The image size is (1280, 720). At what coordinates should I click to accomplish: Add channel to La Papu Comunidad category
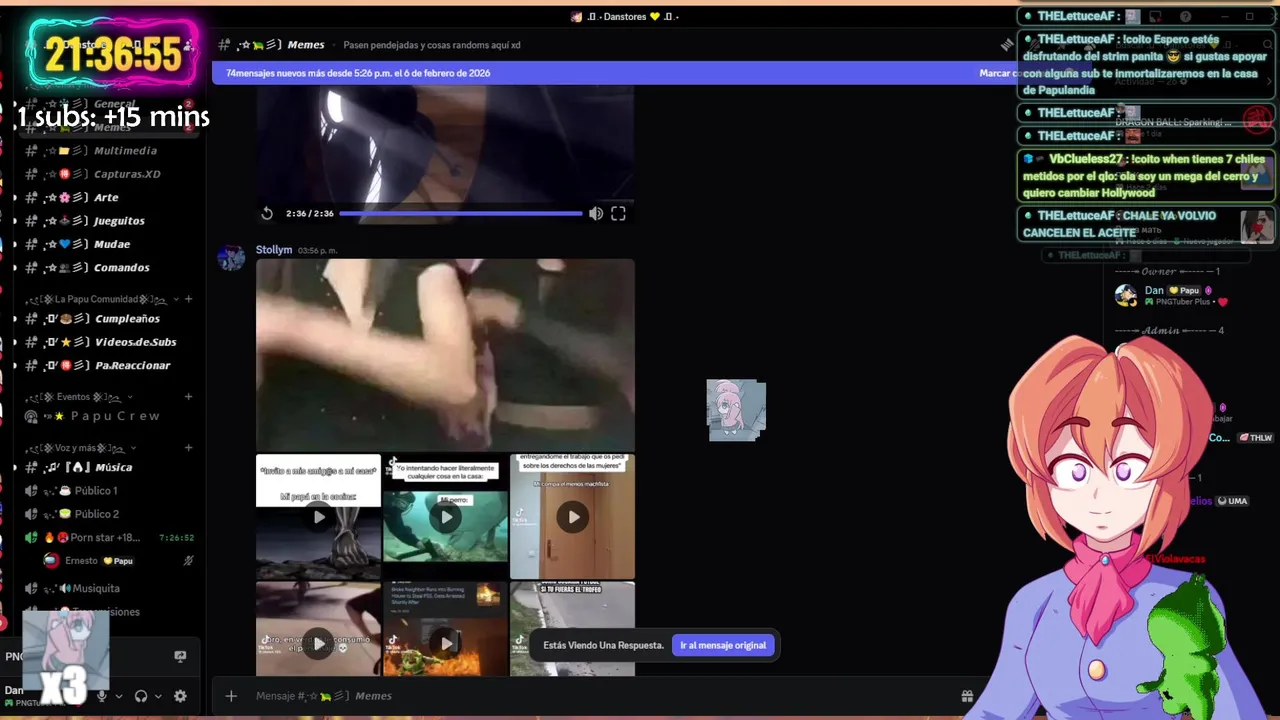pos(188,299)
